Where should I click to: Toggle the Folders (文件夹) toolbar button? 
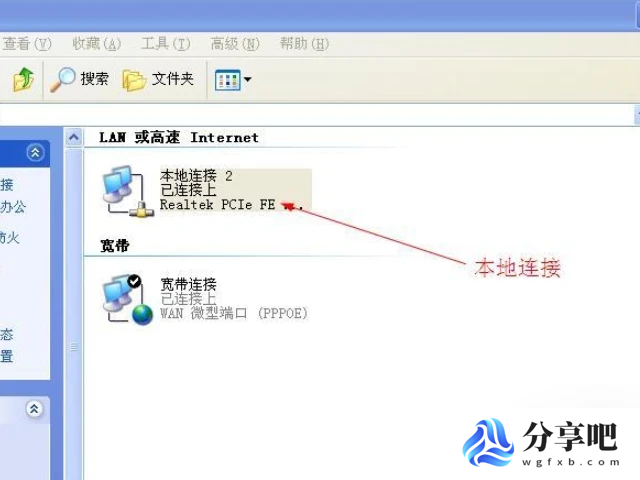tap(158, 79)
